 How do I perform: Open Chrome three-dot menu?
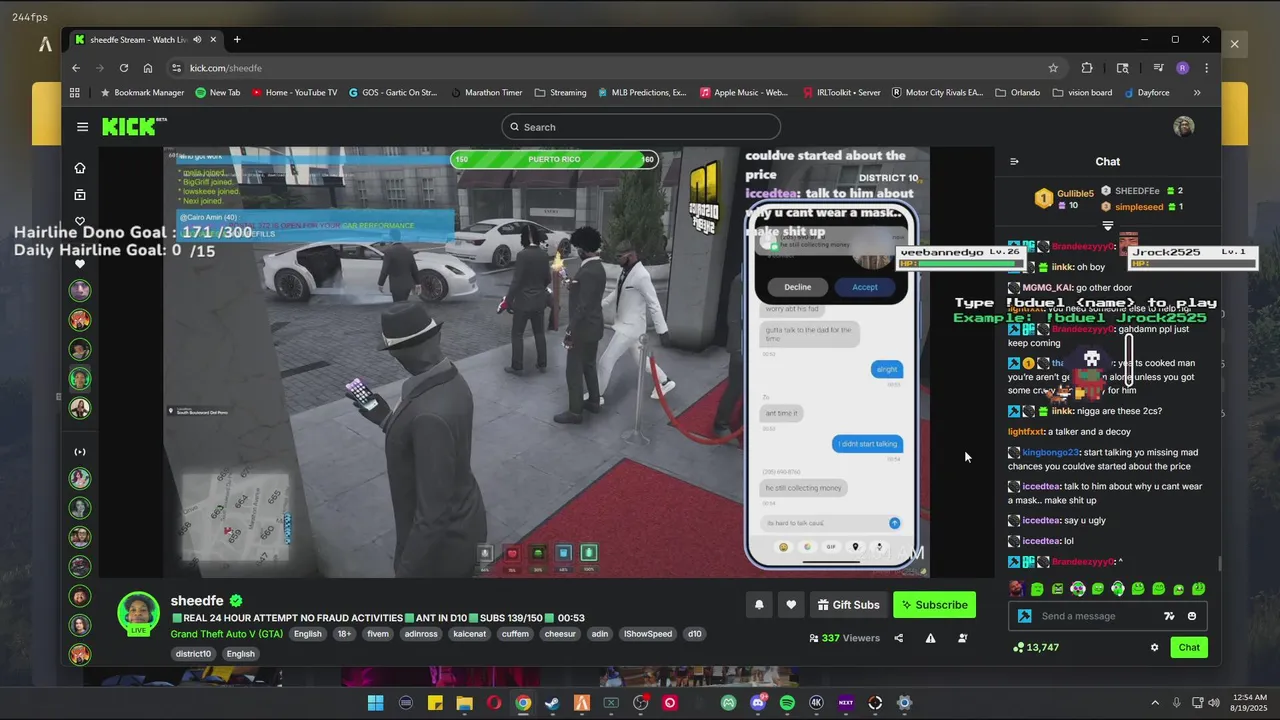[x=1207, y=68]
